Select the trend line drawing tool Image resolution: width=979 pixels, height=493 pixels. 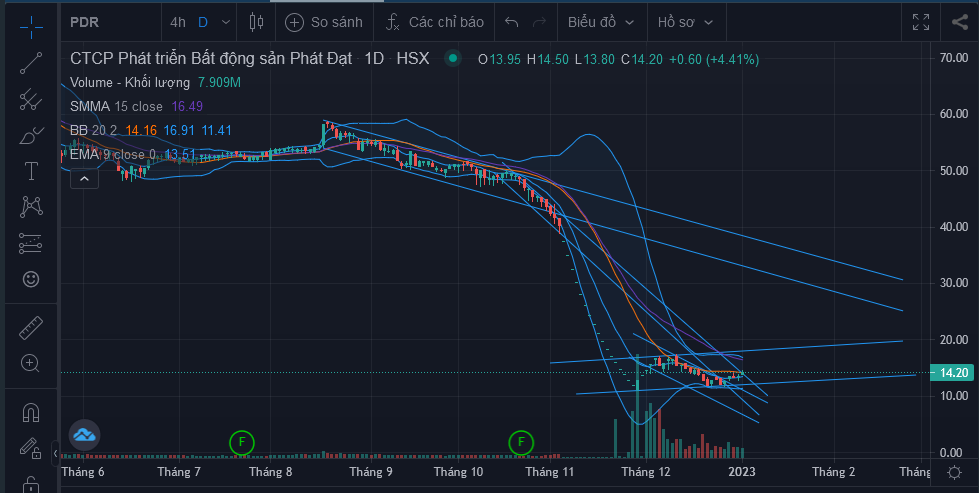[31, 63]
